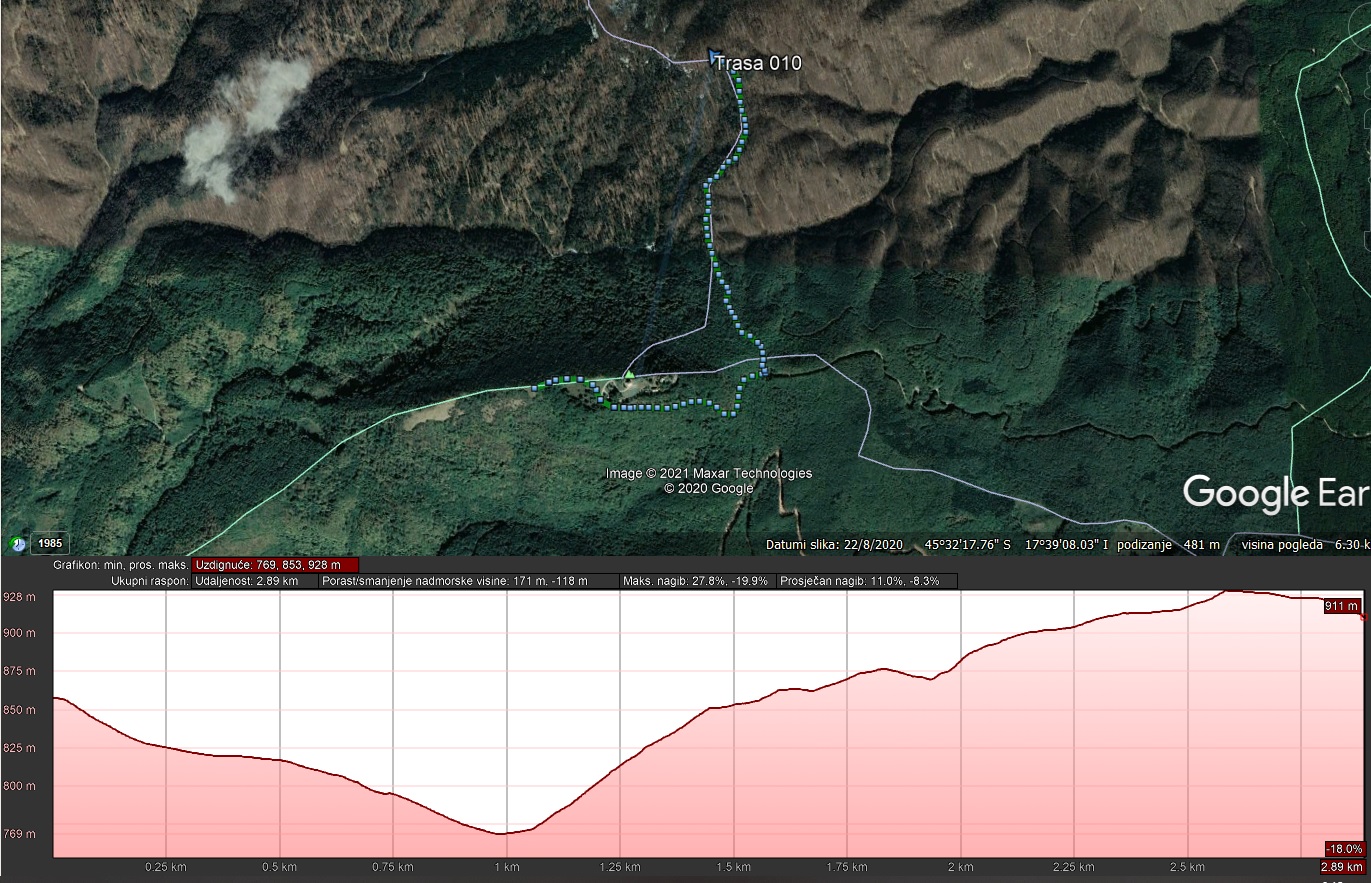Click the Google Earth logo watermark
Screen dimensions: 1371x883
(x=1274, y=493)
